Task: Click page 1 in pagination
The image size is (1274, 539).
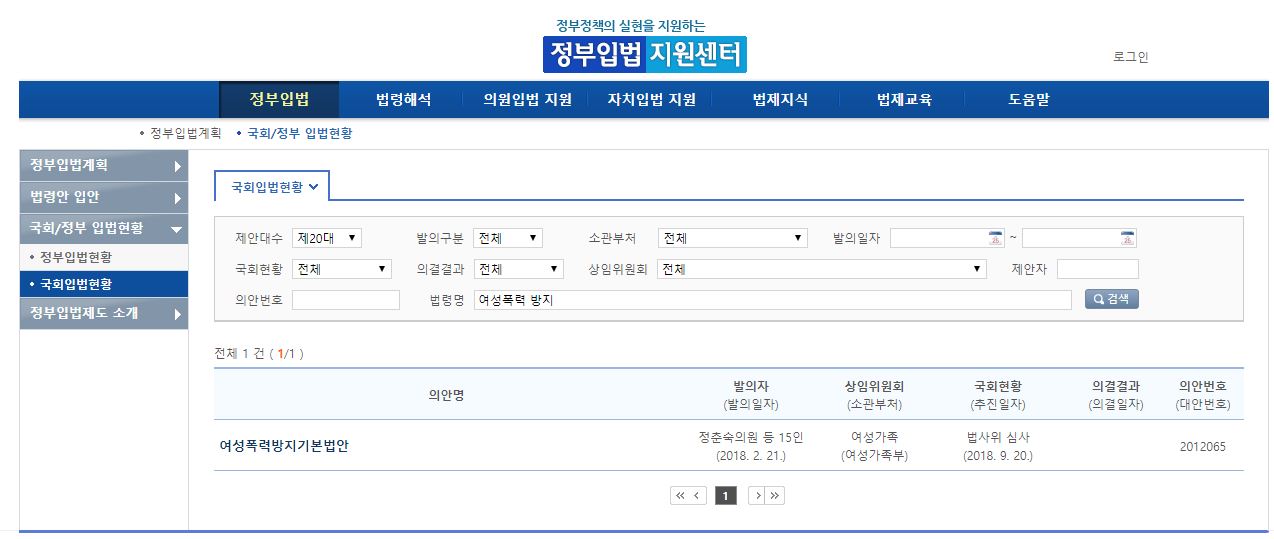Action: pyautogui.click(x=726, y=495)
